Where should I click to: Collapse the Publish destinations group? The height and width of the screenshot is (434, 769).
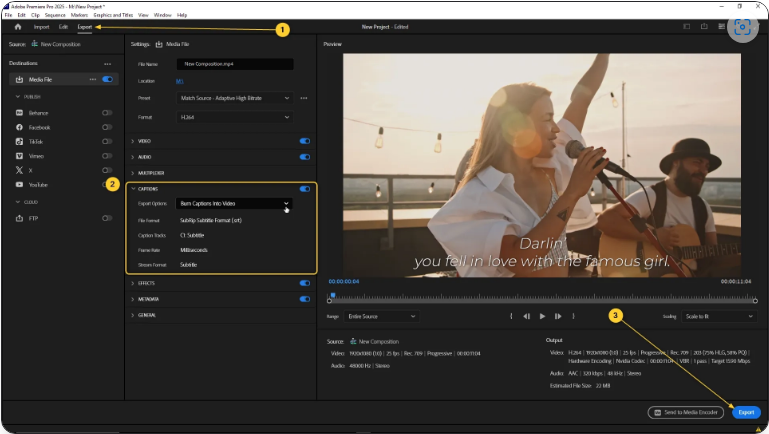point(18,97)
